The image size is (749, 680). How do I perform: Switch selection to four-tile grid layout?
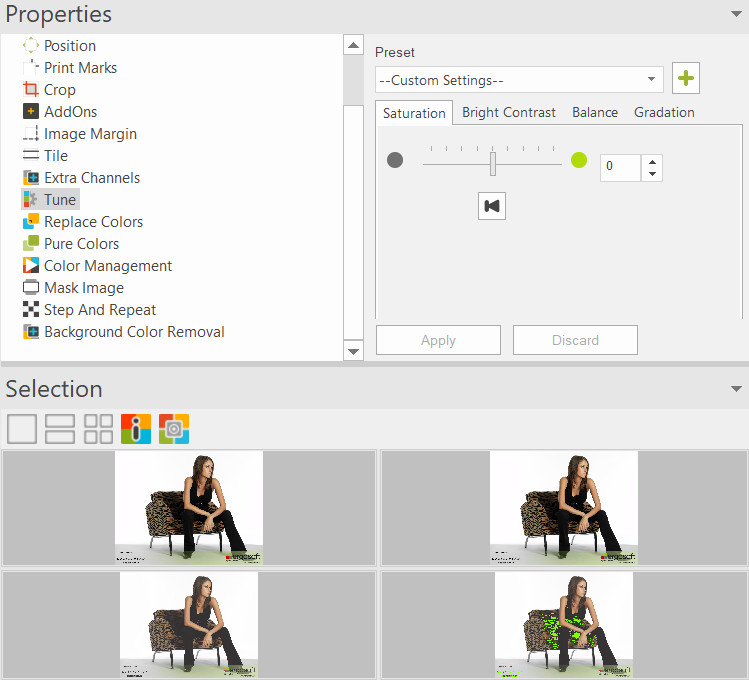click(x=98, y=429)
